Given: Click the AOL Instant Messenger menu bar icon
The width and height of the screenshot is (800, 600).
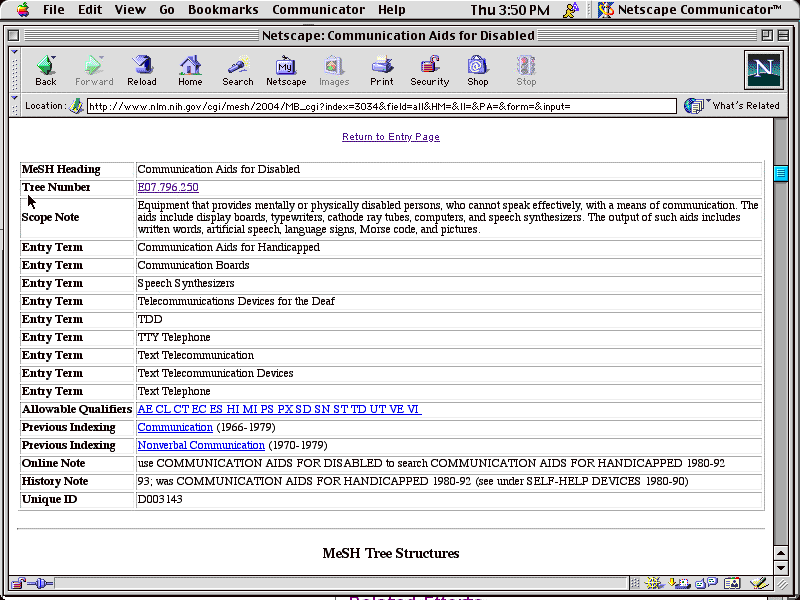Looking at the screenshot, I should [571, 9].
